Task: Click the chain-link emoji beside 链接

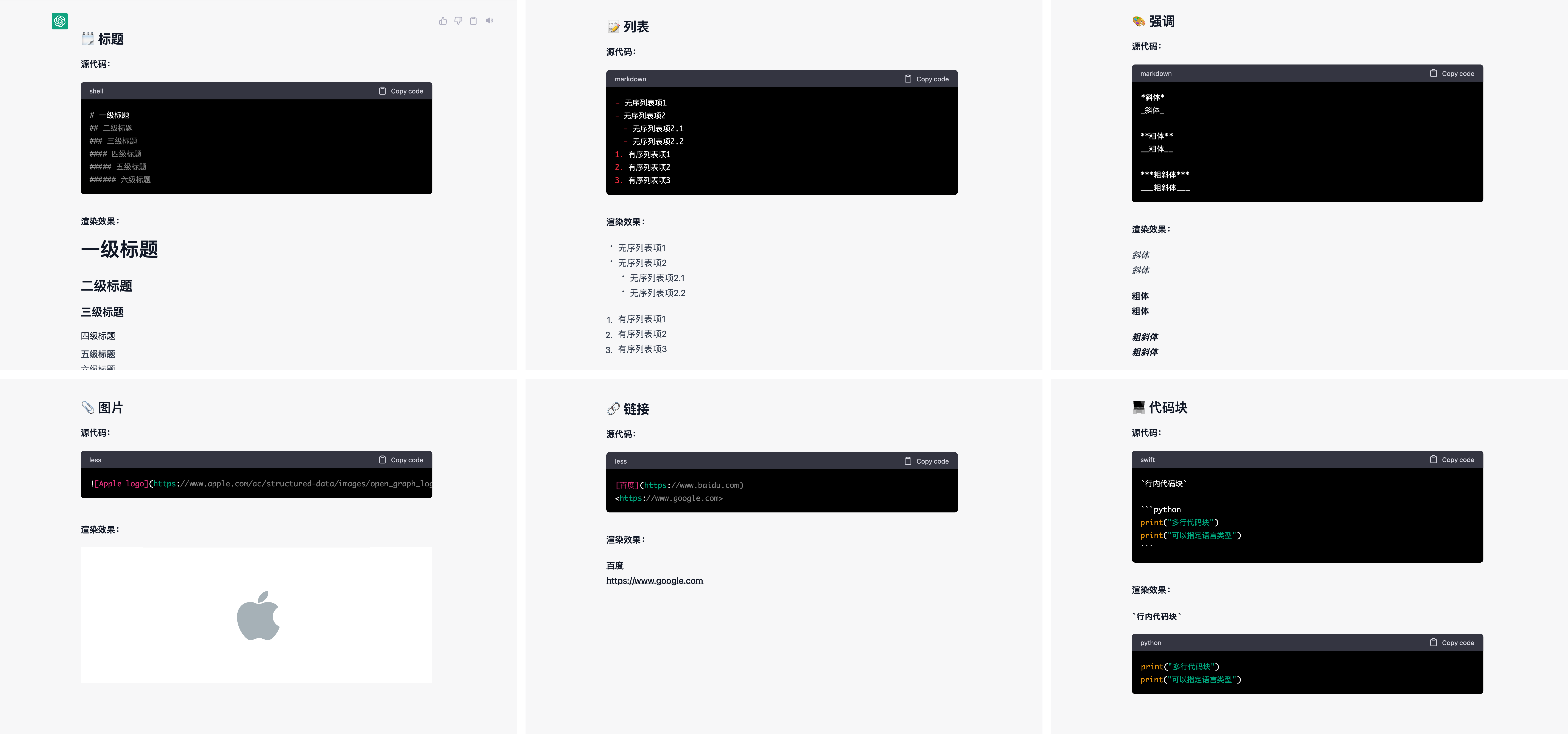Action: (x=614, y=409)
